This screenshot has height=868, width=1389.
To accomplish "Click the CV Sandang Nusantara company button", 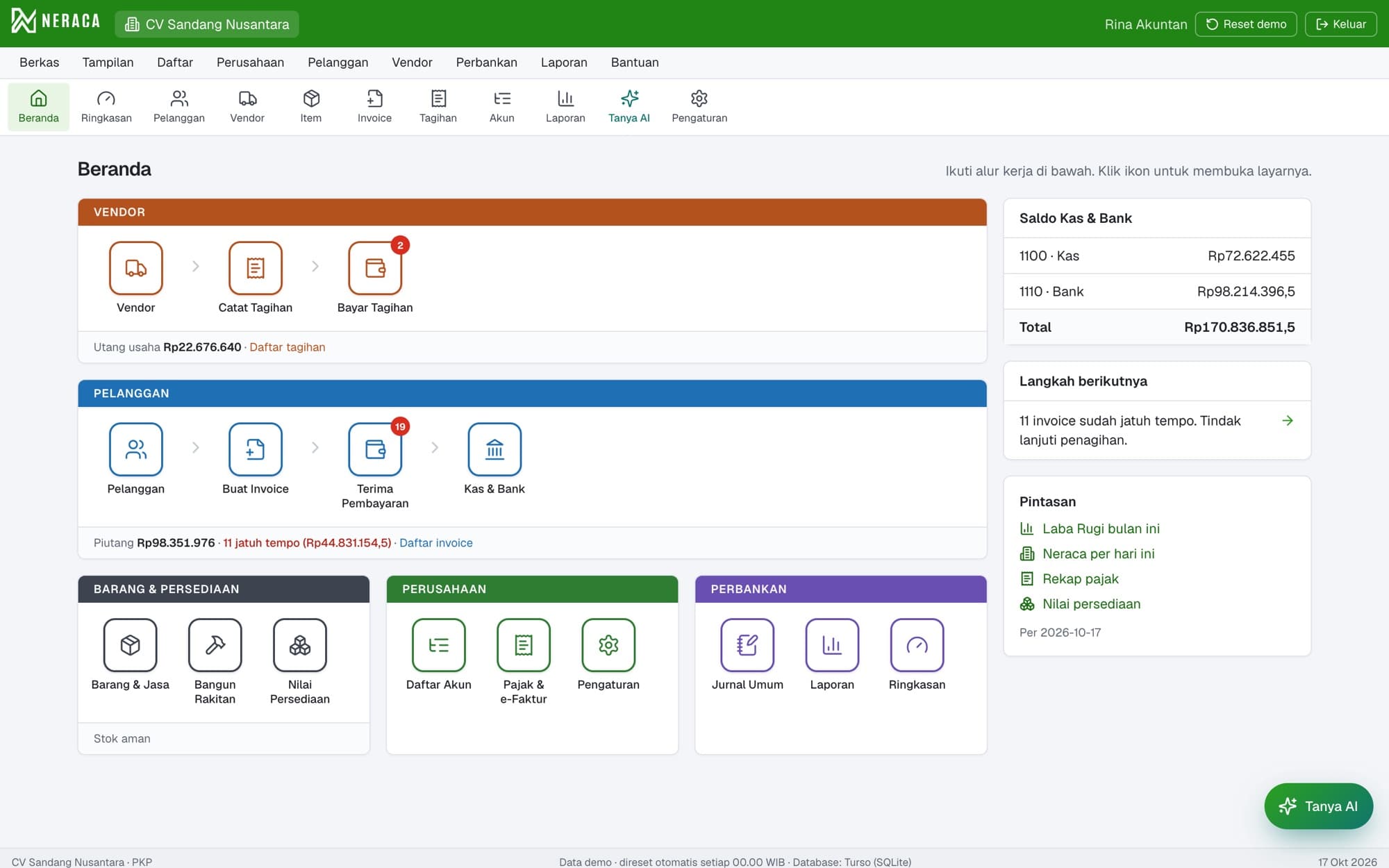I will click(207, 24).
